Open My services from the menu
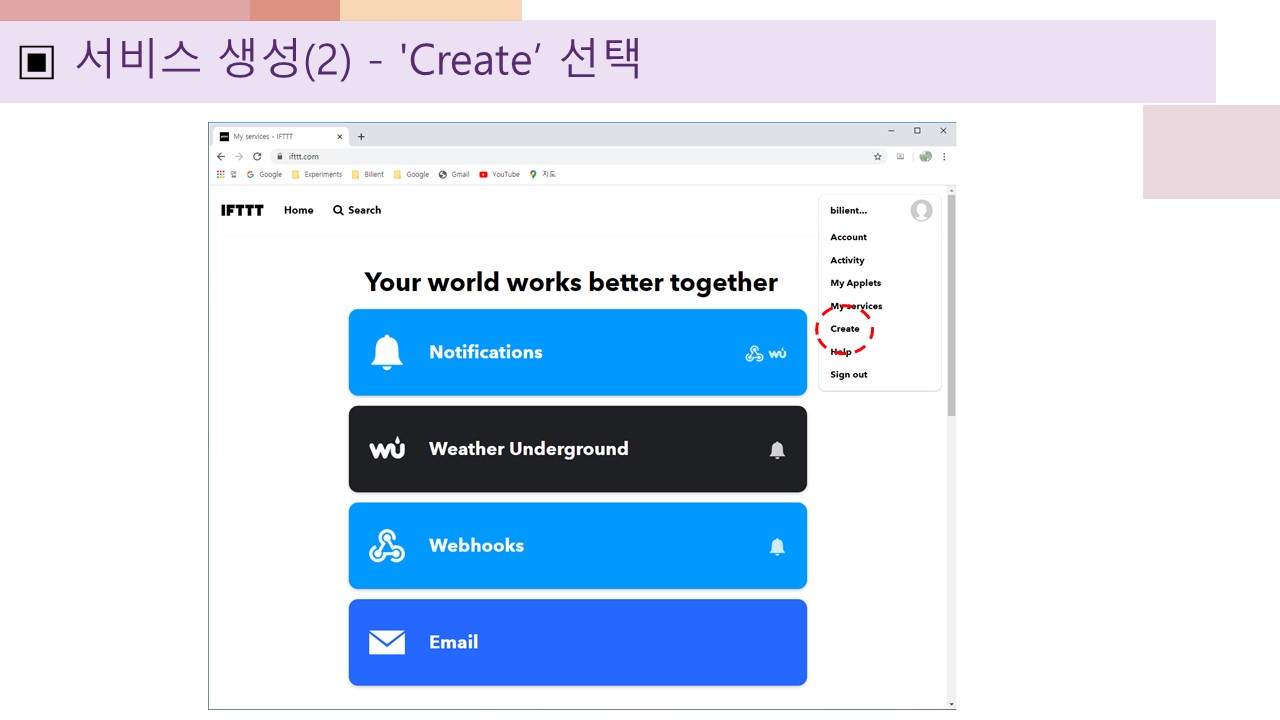Image resolution: width=1280 pixels, height=720 pixels. [856, 306]
